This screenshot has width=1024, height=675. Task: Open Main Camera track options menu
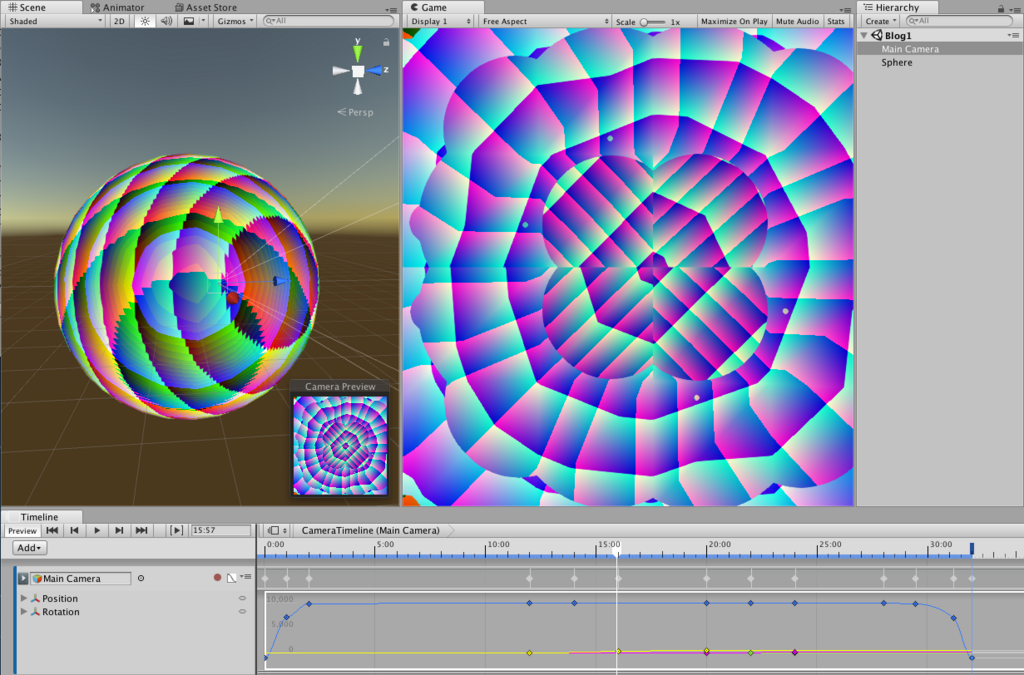point(246,577)
